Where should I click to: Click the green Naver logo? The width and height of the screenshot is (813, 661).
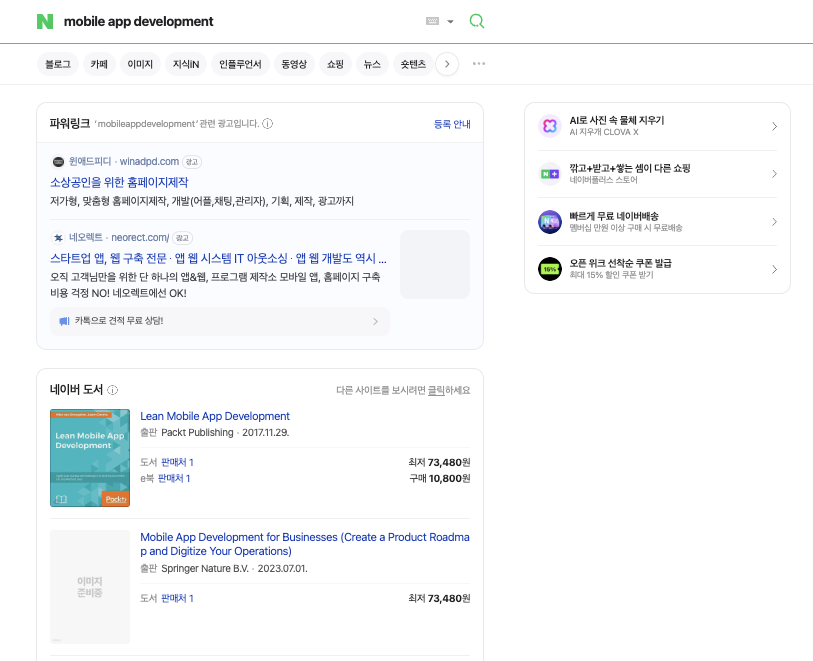45,22
